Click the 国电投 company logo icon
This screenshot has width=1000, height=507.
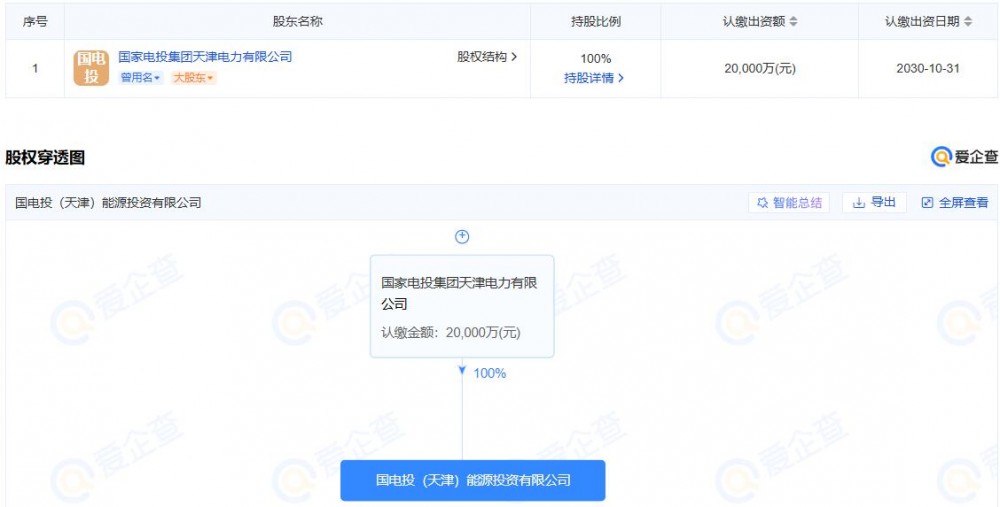(x=91, y=68)
